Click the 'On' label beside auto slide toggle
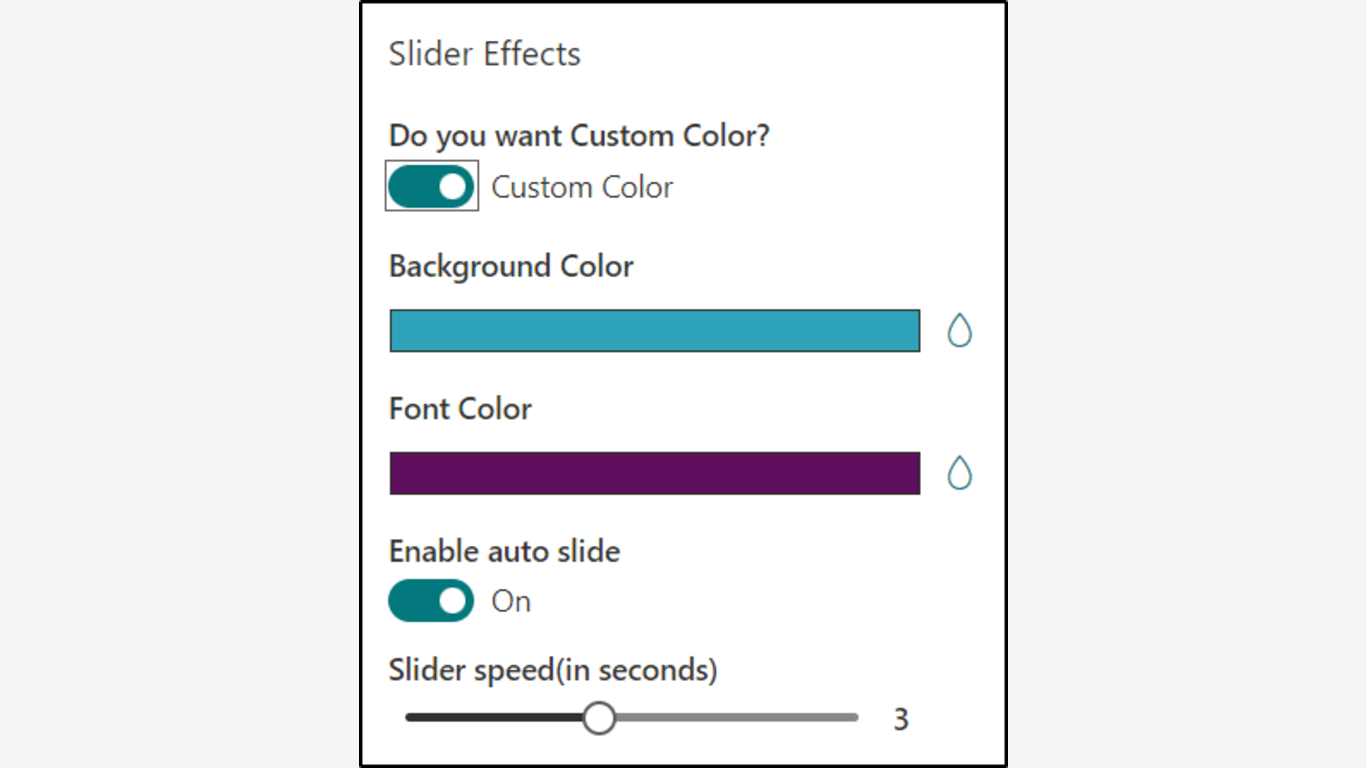The image size is (1366, 768). tap(511, 601)
